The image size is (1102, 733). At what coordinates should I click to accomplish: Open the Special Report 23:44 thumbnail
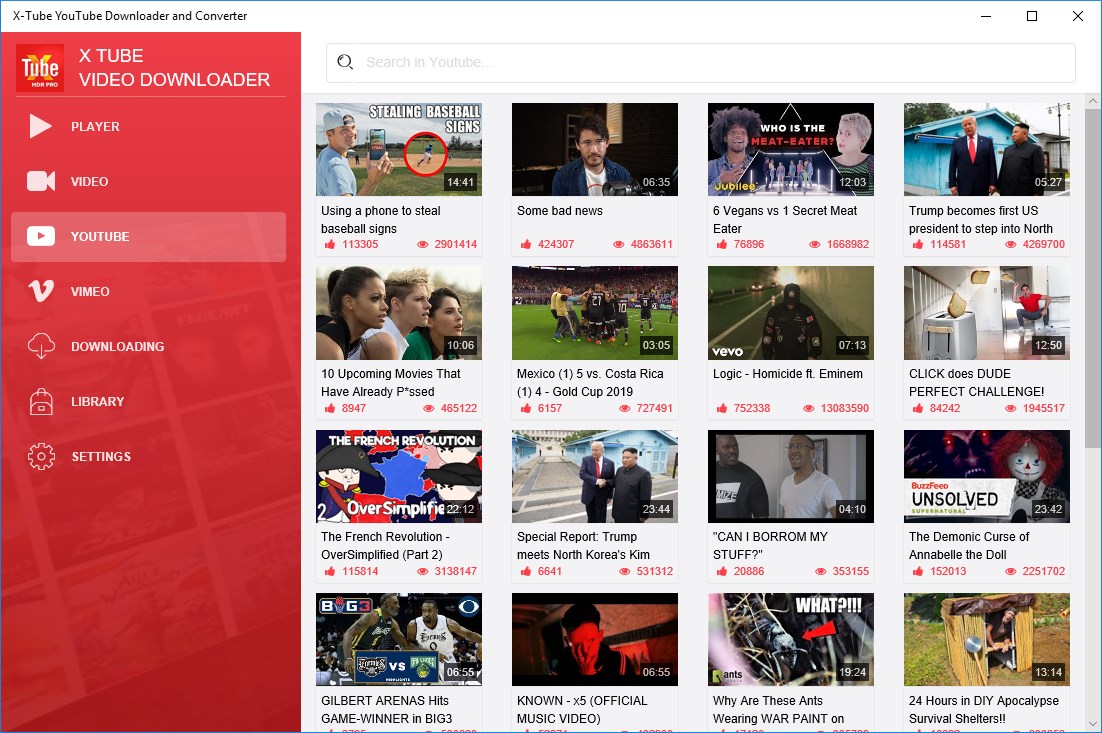tap(595, 476)
